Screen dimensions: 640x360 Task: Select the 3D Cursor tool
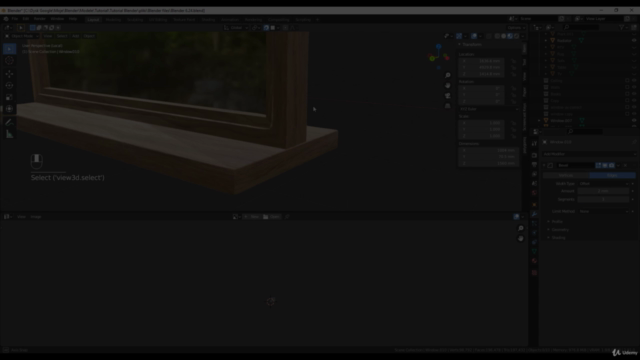coord(9,61)
